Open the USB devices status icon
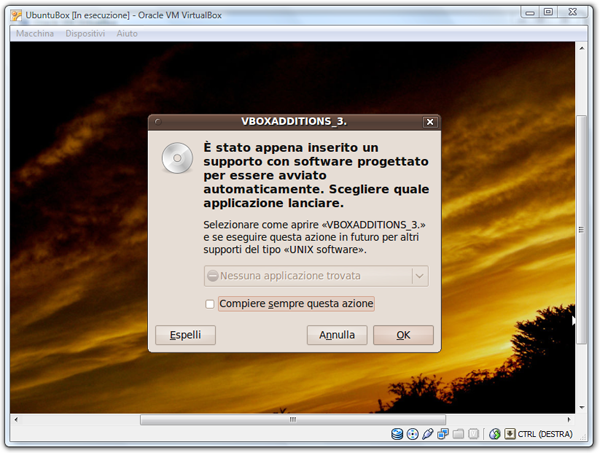The height and width of the screenshot is (453, 600). tap(428, 434)
